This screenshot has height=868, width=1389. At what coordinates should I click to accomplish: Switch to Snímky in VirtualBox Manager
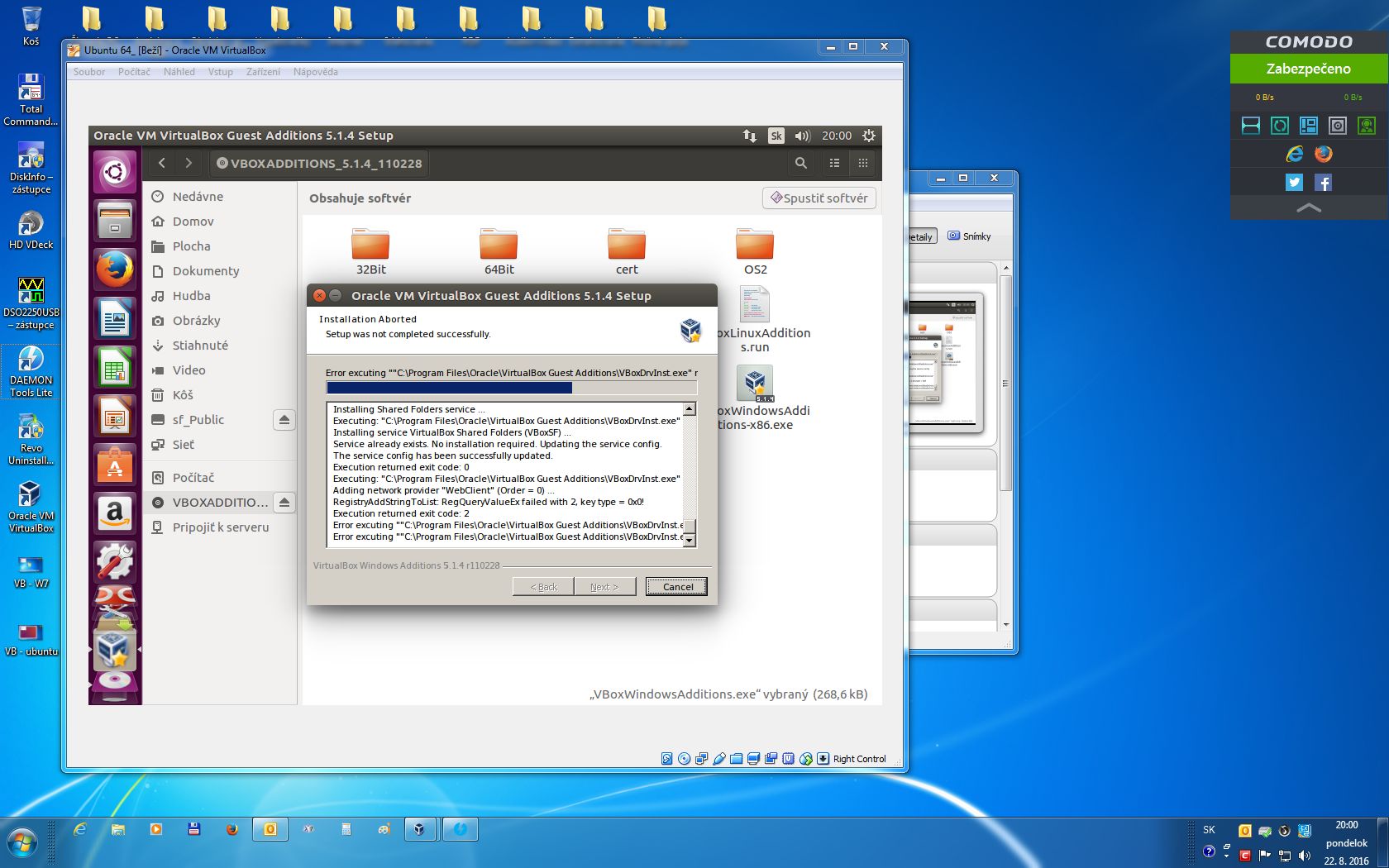[969, 236]
